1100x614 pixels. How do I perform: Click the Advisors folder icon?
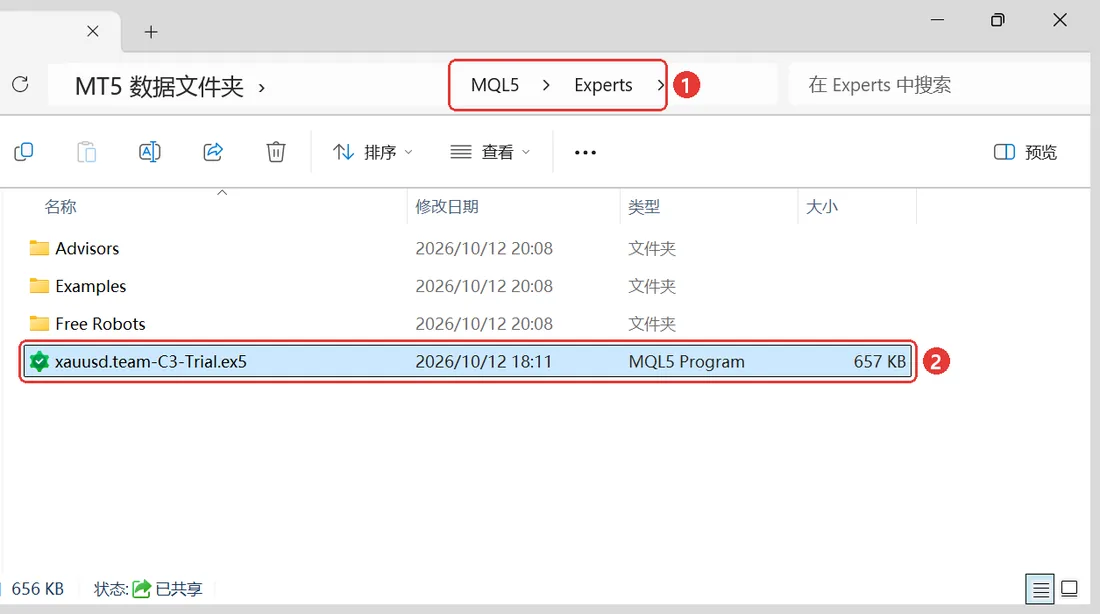click(x=39, y=248)
